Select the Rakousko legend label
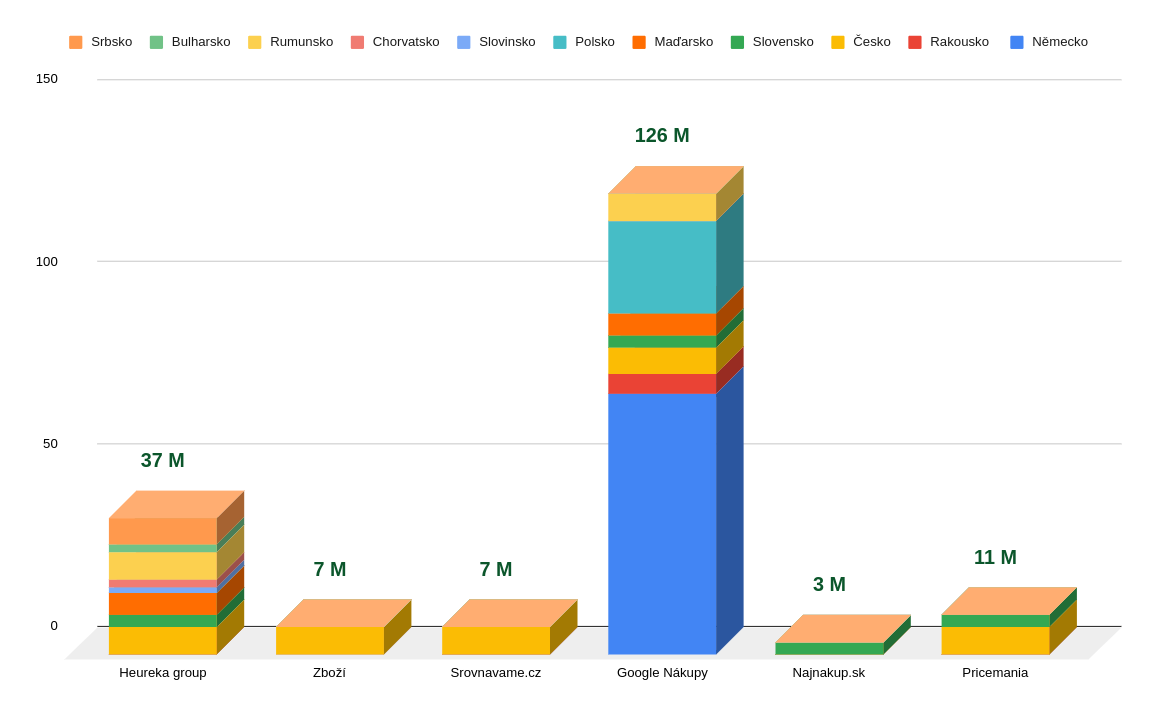The image size is (1157, 715). pyautogui.click(x=959, y=42)
